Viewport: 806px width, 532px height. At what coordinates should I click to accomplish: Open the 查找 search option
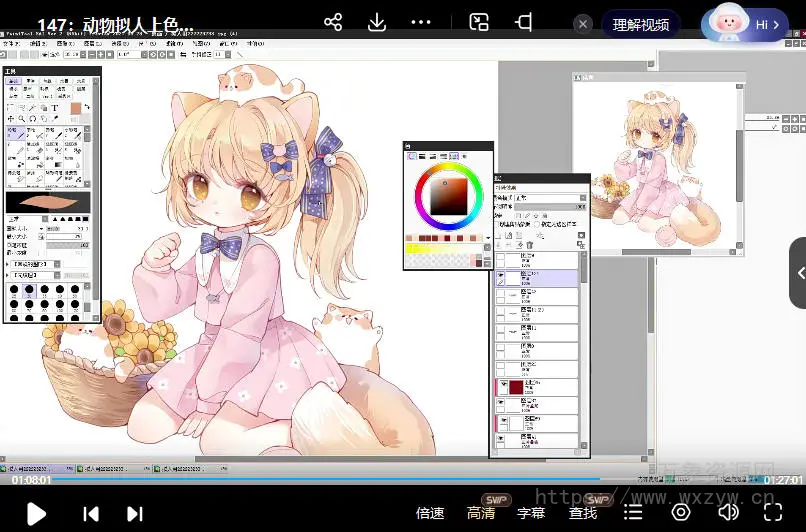583,513
